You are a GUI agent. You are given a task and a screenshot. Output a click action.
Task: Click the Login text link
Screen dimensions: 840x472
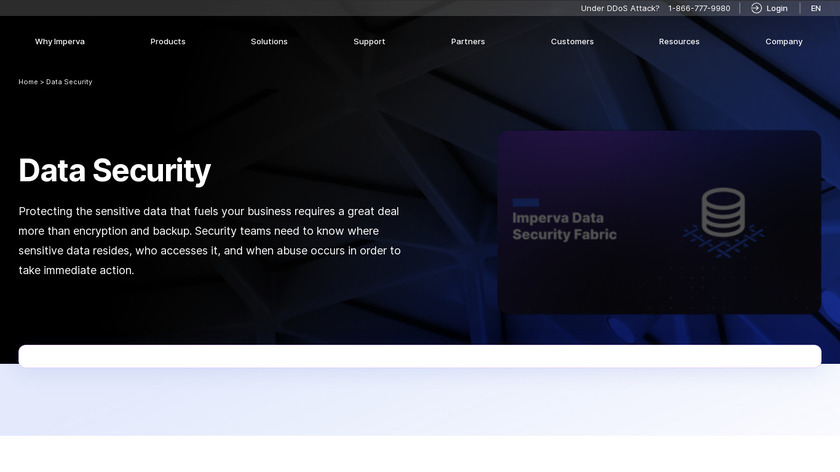tap(776, 8)
